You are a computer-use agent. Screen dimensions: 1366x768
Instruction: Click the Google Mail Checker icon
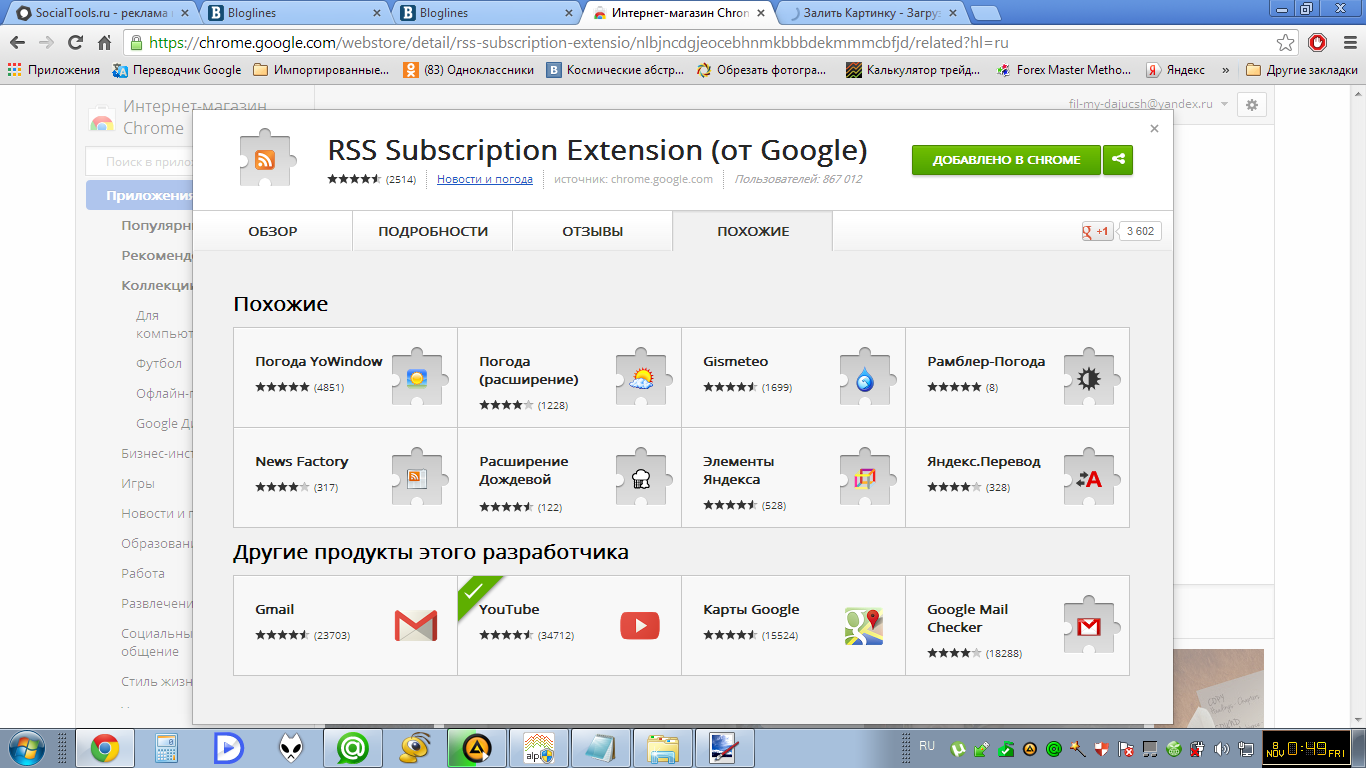[x=1090, y=625]
